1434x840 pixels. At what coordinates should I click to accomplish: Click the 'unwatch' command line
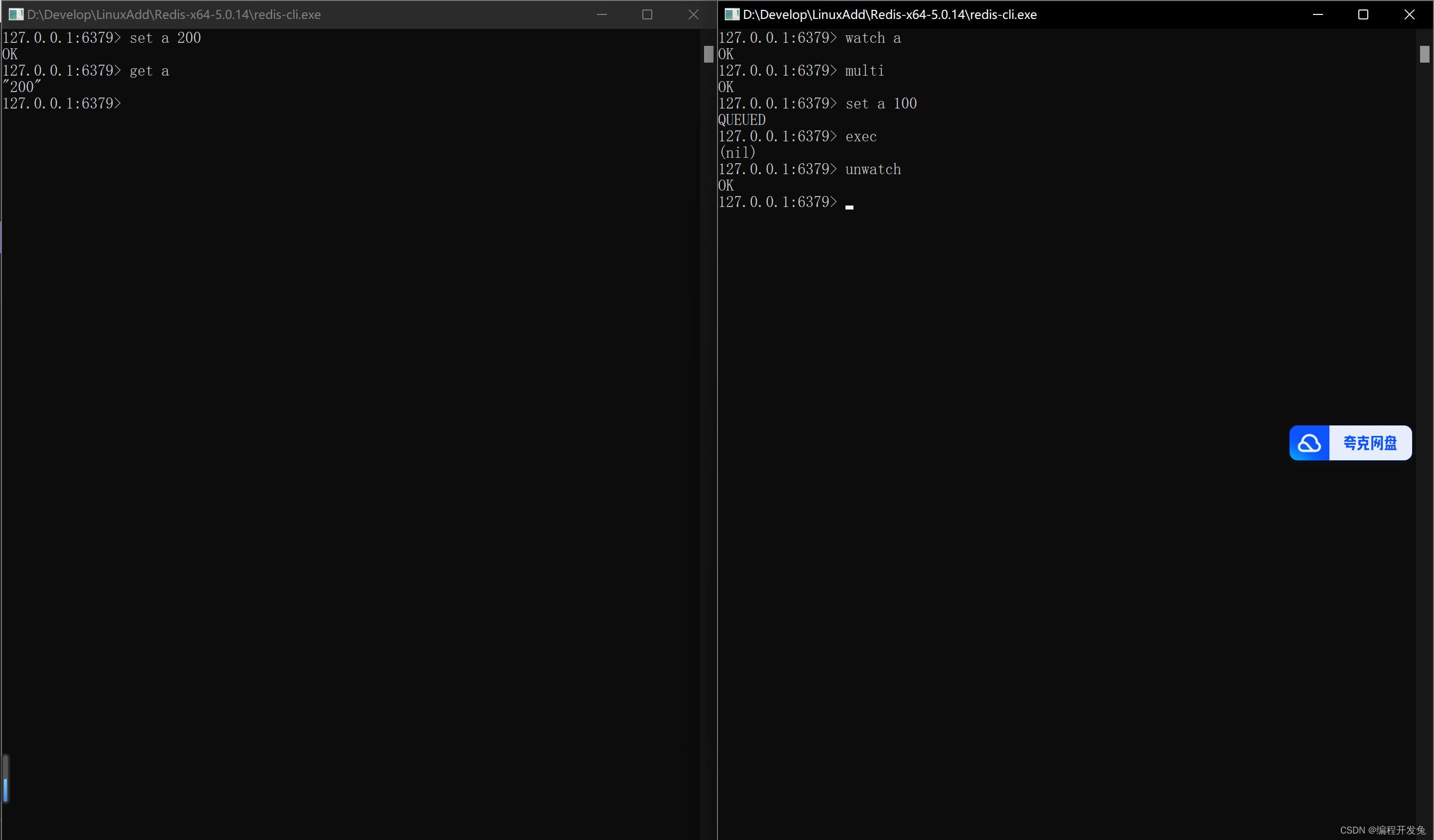coord(810,170)
